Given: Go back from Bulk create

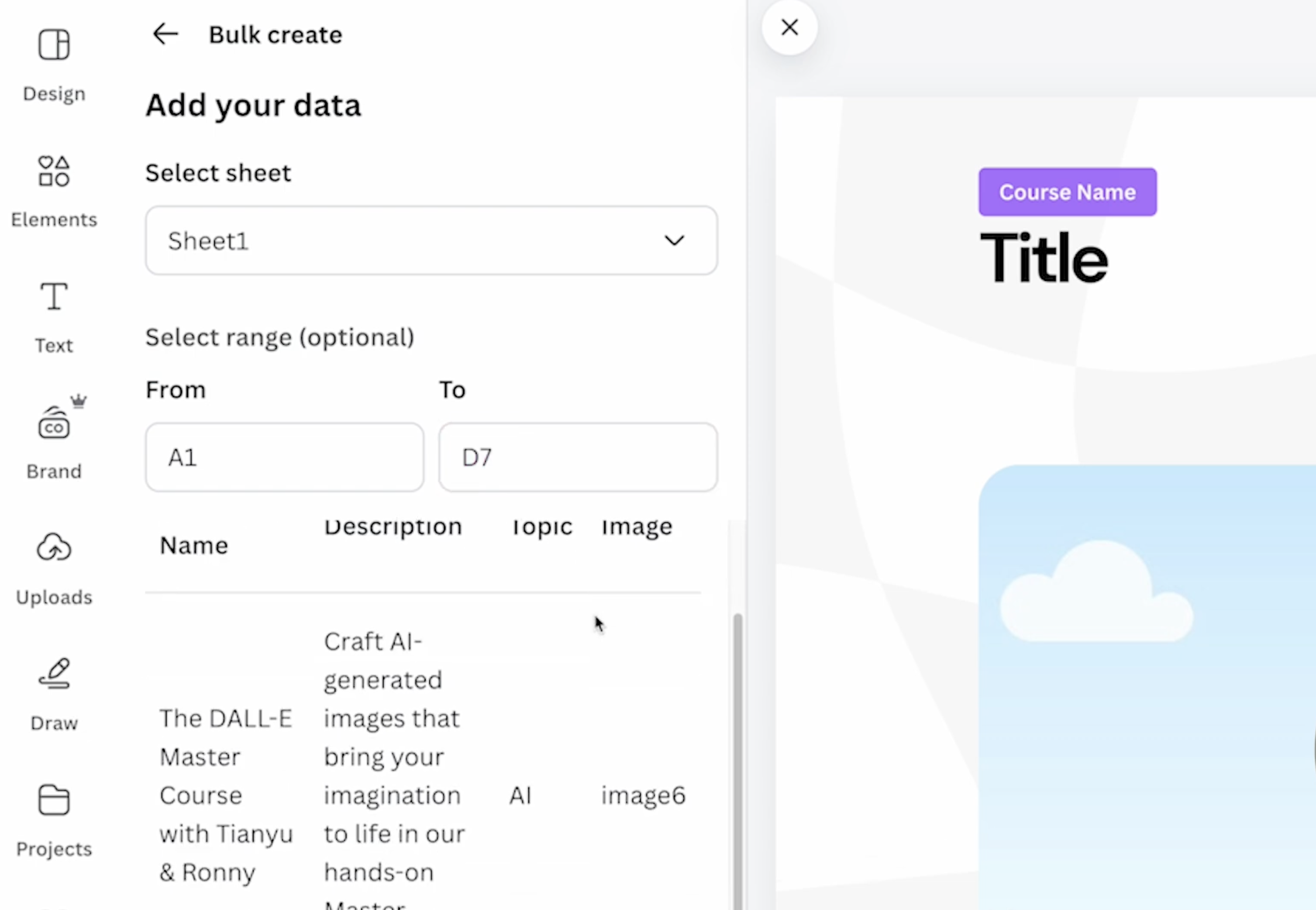Looking at the screenshot, I should coord(165,34).
